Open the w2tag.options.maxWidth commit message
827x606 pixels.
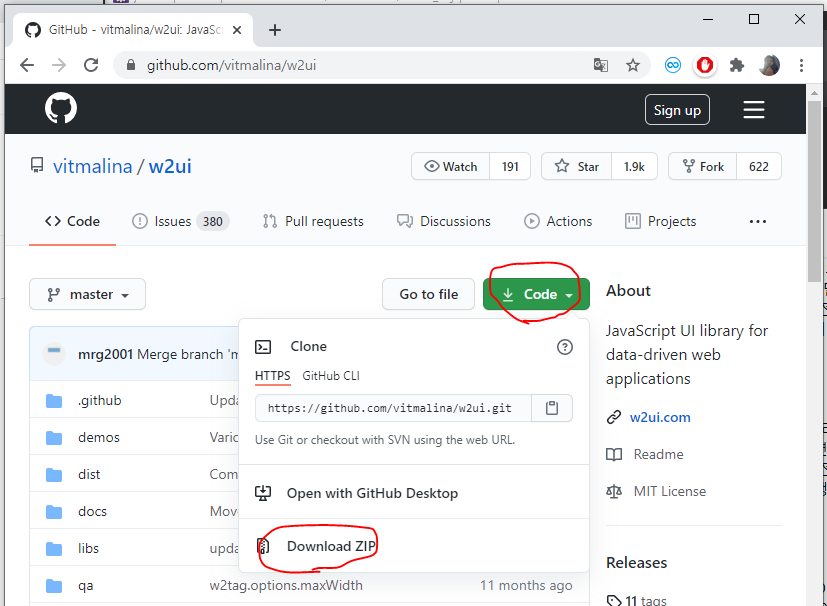tap(286, 585)
